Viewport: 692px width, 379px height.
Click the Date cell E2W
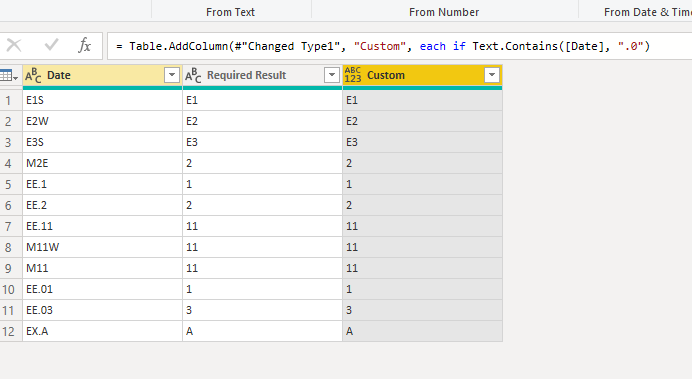102,121
